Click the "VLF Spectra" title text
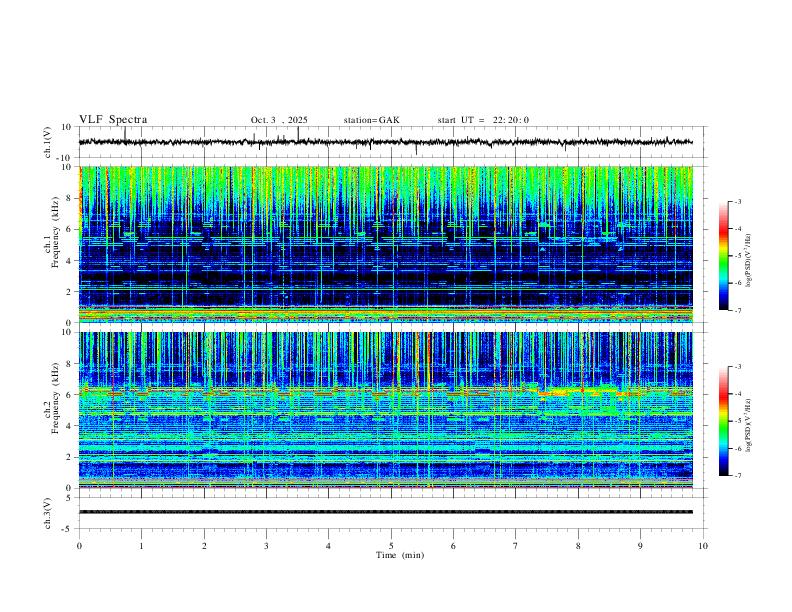Screen dimensions: 792x612 [113, 120]
